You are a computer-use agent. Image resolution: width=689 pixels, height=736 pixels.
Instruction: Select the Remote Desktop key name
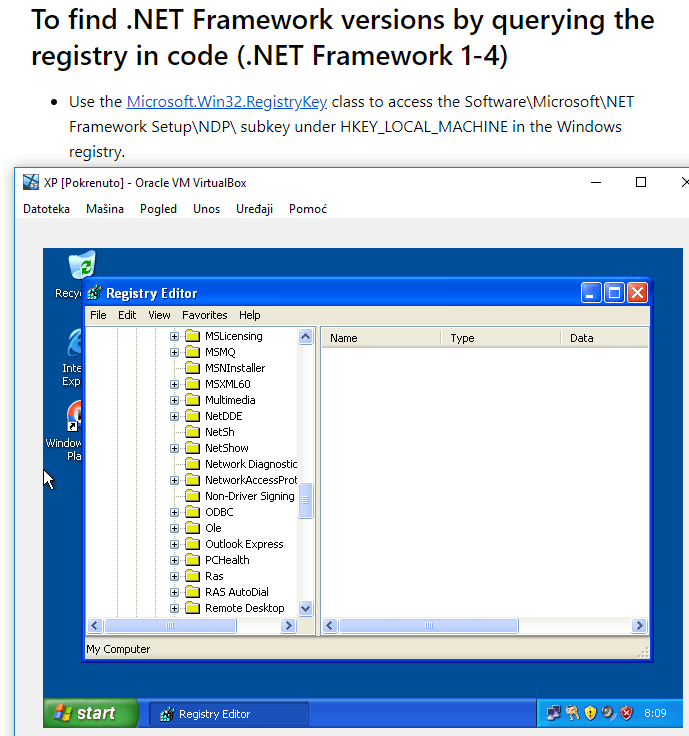tap(245, 608)
